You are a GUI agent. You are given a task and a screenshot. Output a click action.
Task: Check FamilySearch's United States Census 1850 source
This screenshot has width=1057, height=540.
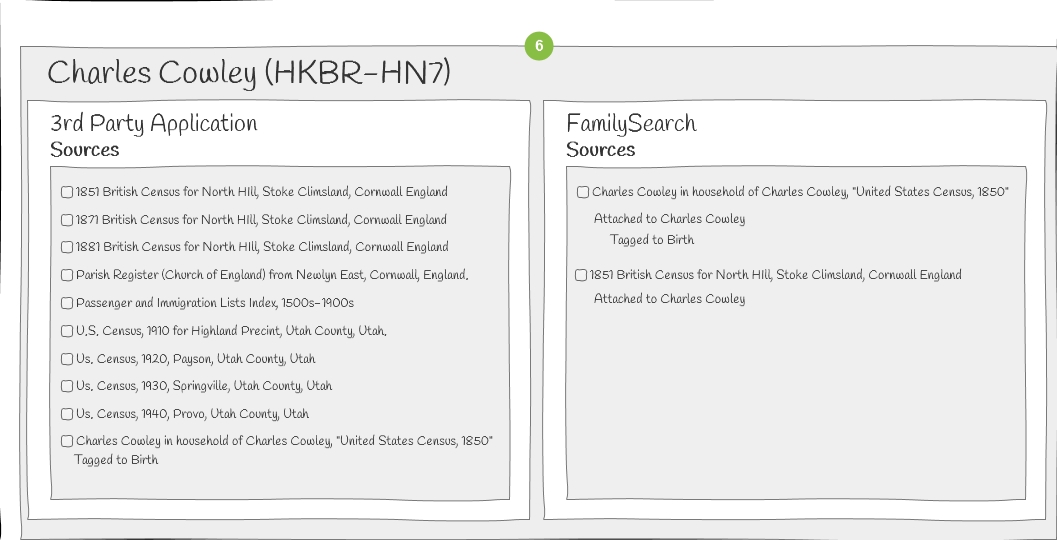[583, 192]
